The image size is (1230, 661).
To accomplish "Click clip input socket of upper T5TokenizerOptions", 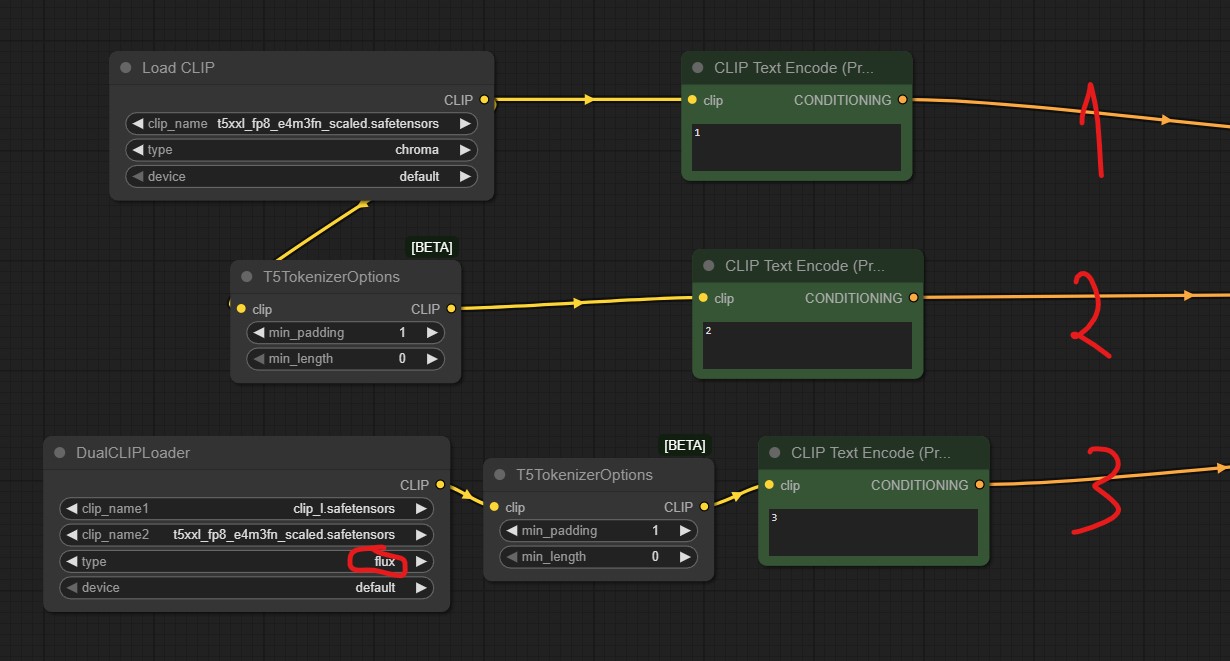I will click(x=241, y=309).
